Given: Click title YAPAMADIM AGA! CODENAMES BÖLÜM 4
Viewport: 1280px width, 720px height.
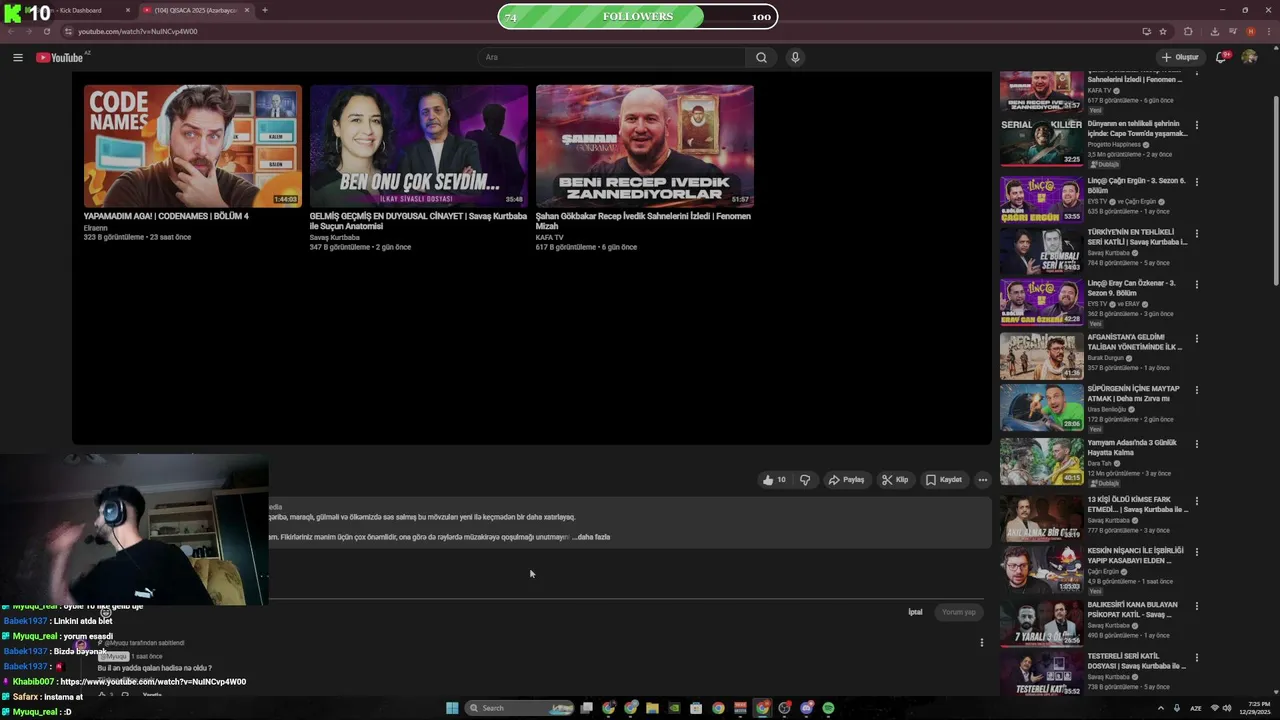Looking at the screenshot, I should coord(166,216).
